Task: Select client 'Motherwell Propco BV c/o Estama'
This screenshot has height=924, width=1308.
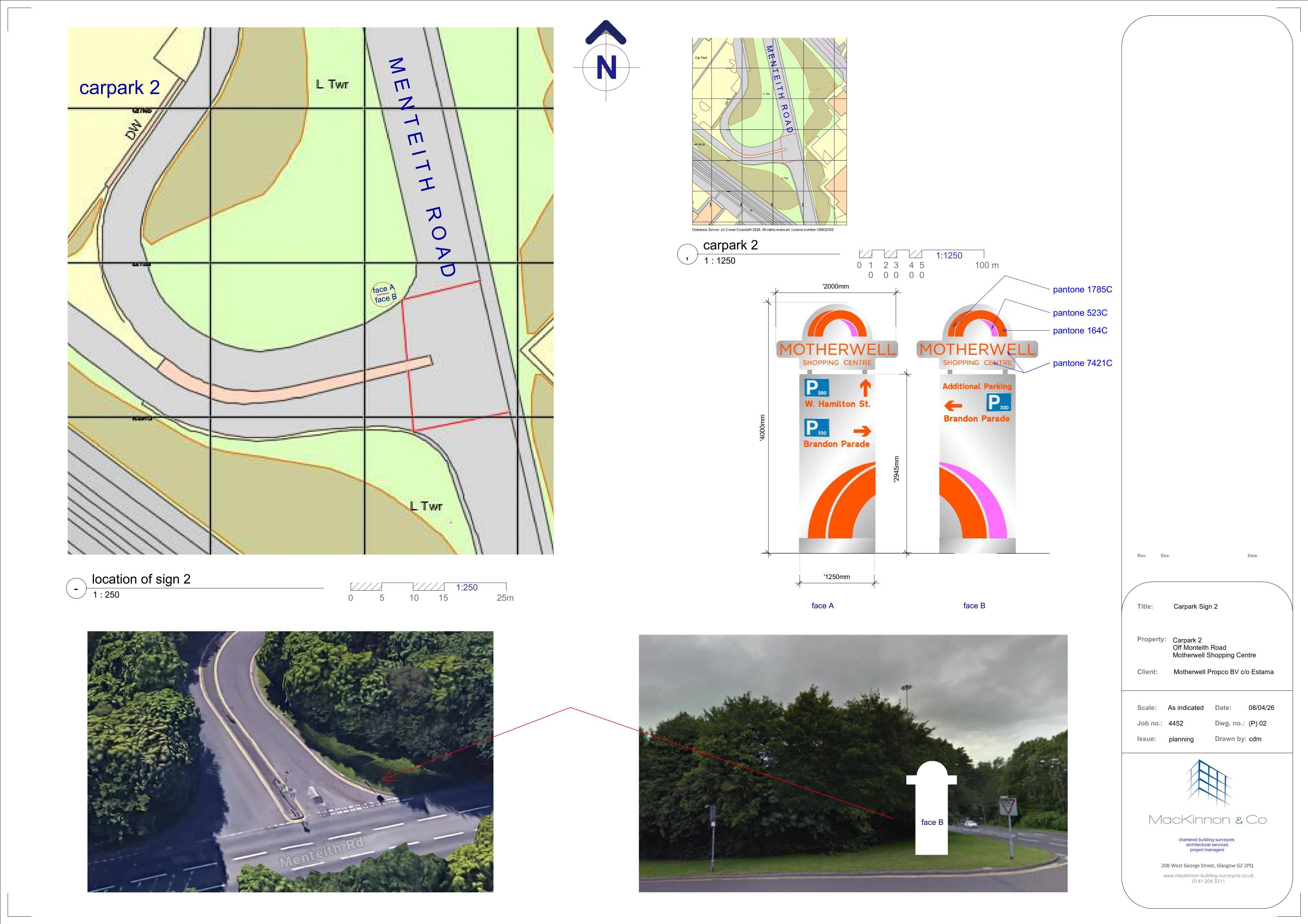Action: (x=1223, y=672)
